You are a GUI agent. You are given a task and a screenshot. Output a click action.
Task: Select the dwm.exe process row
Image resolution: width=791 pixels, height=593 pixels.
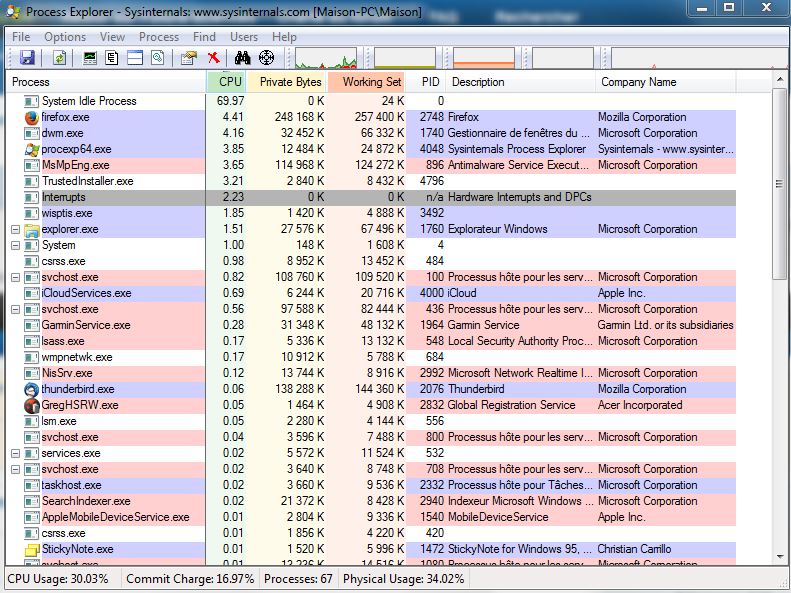[x=371, y=133]
